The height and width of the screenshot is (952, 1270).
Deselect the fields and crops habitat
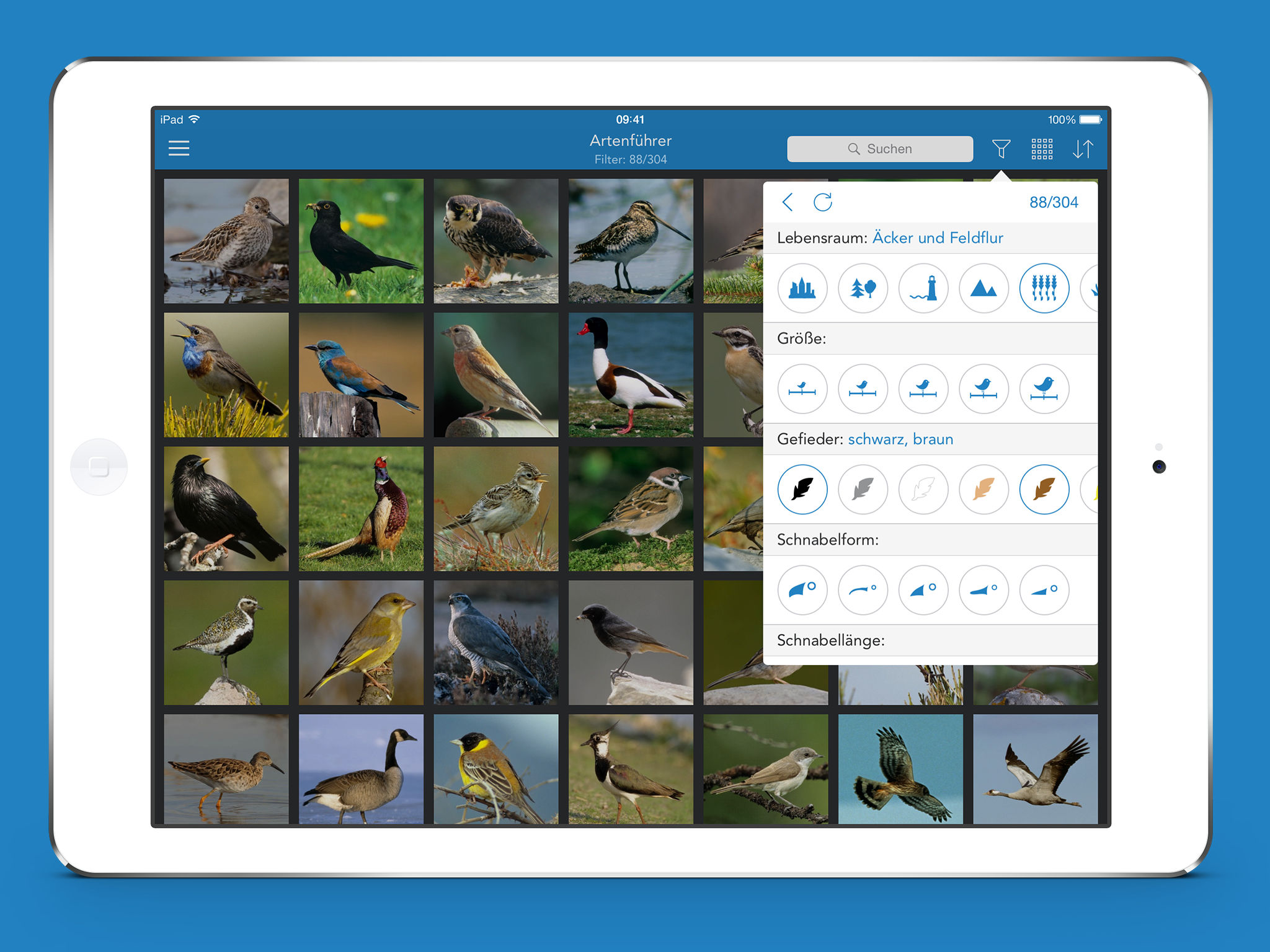[x=1044, y=288]
